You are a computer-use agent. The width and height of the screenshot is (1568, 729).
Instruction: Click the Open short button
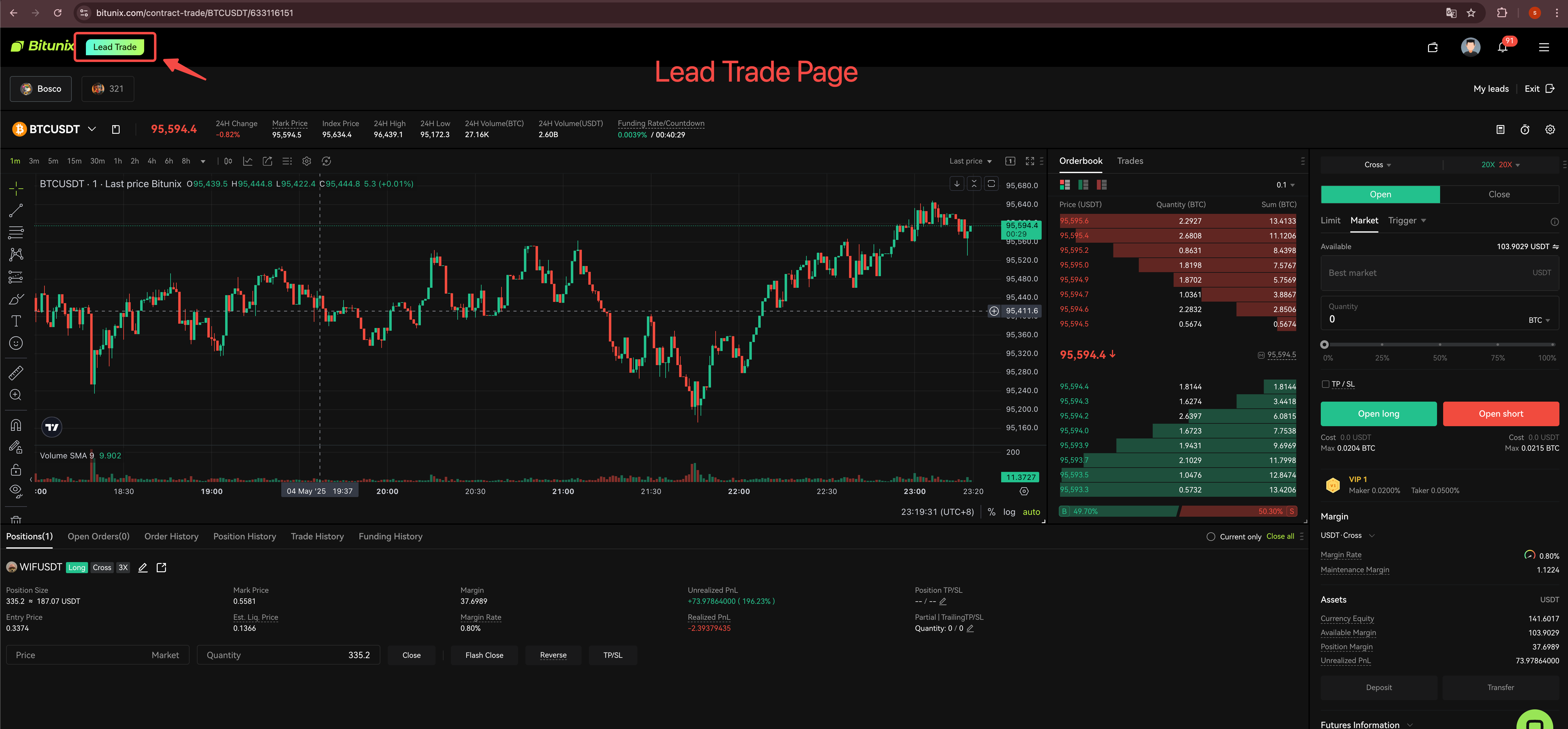[1501, 414]
